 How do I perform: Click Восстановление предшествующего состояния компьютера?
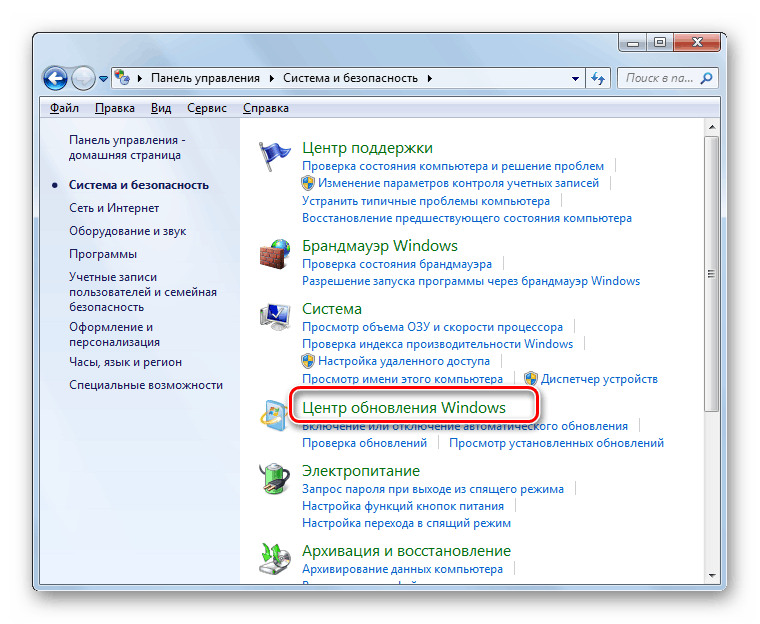(467, 218)
